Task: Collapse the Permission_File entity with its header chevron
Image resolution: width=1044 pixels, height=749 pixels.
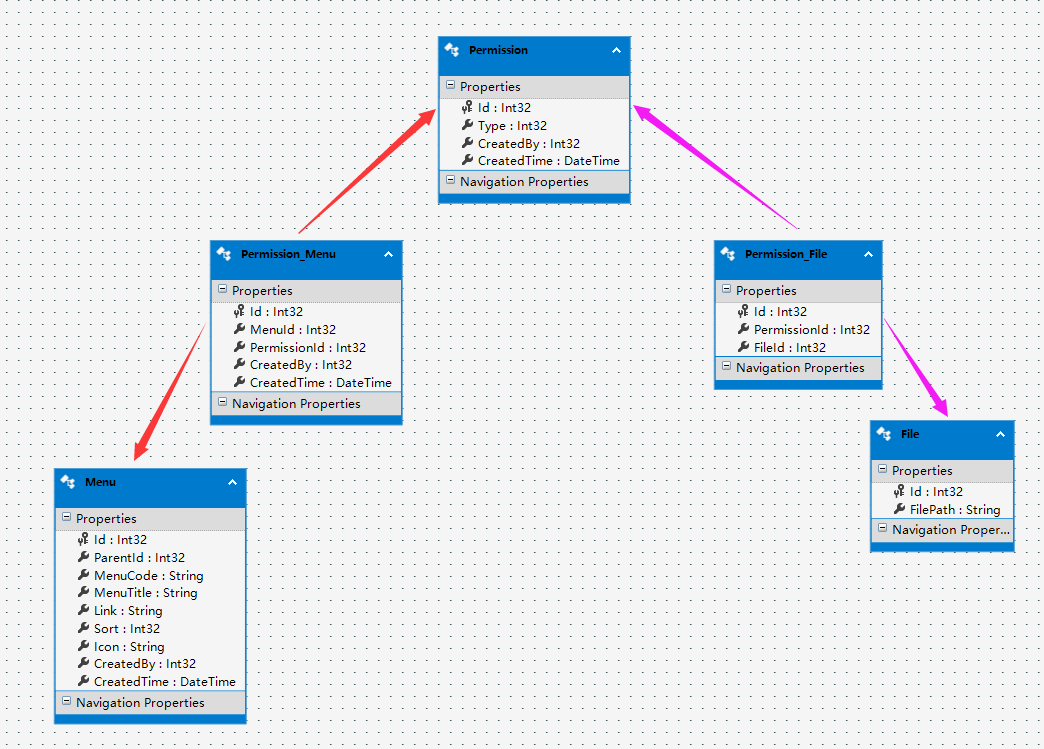Action: coord(868,254)
